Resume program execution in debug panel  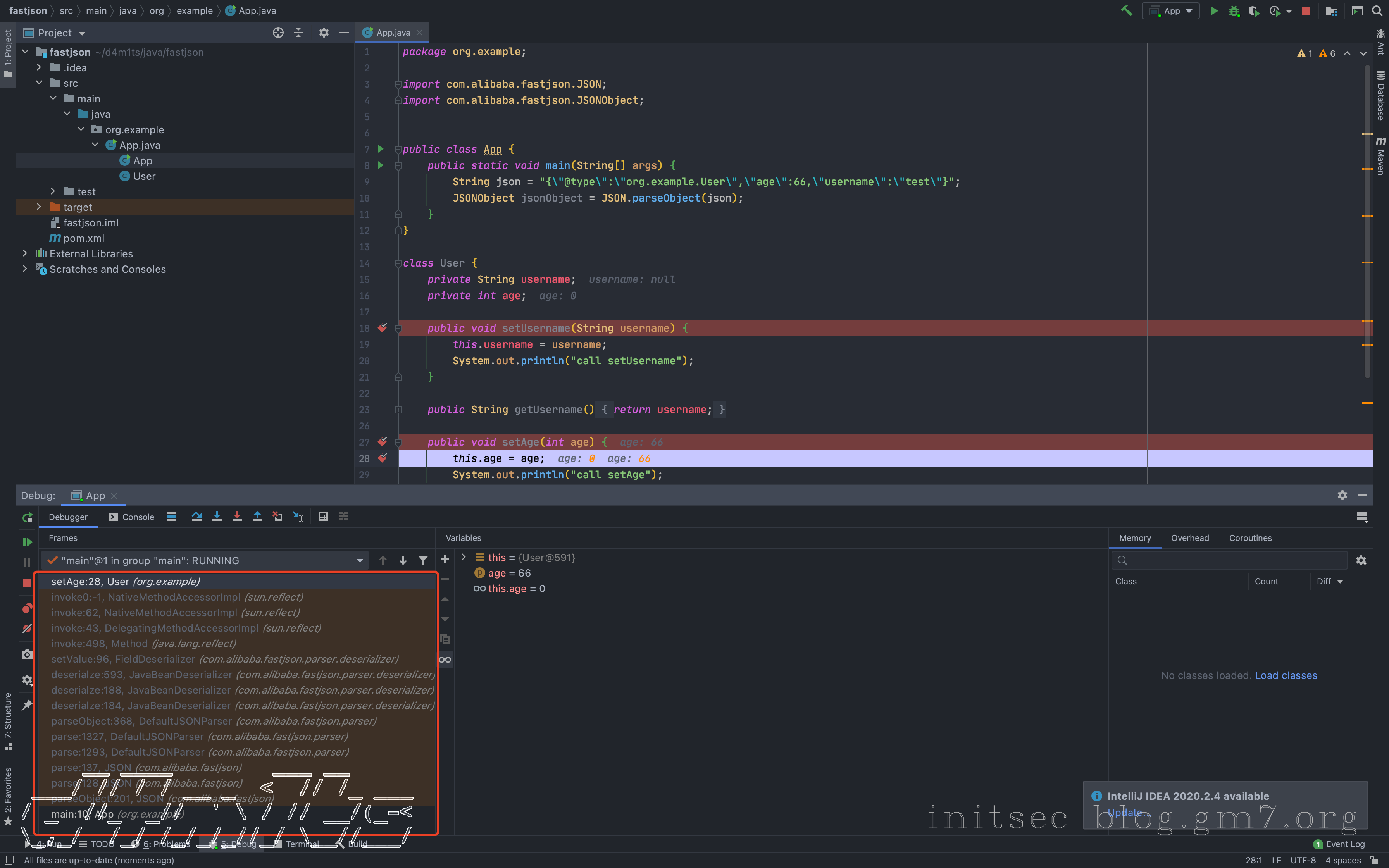27,542
